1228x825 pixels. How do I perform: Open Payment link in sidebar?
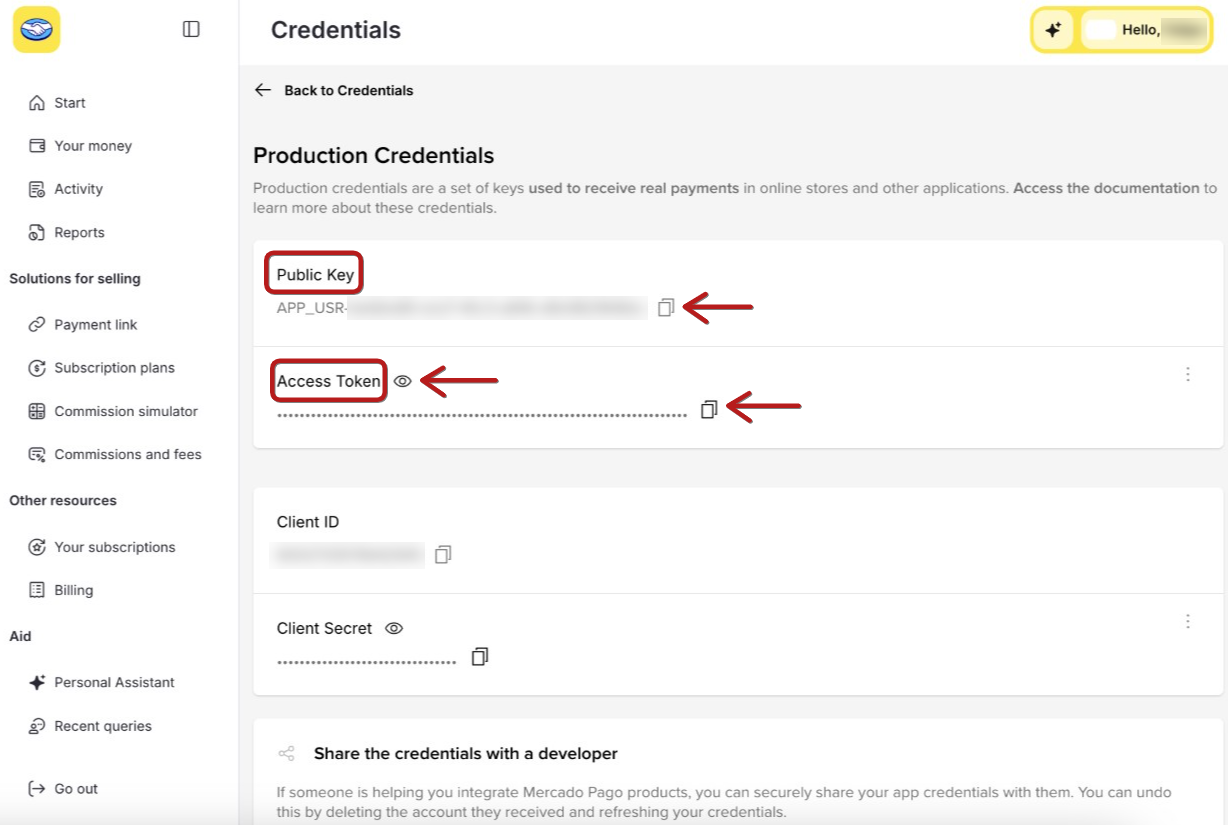click(x=96, y=325)
